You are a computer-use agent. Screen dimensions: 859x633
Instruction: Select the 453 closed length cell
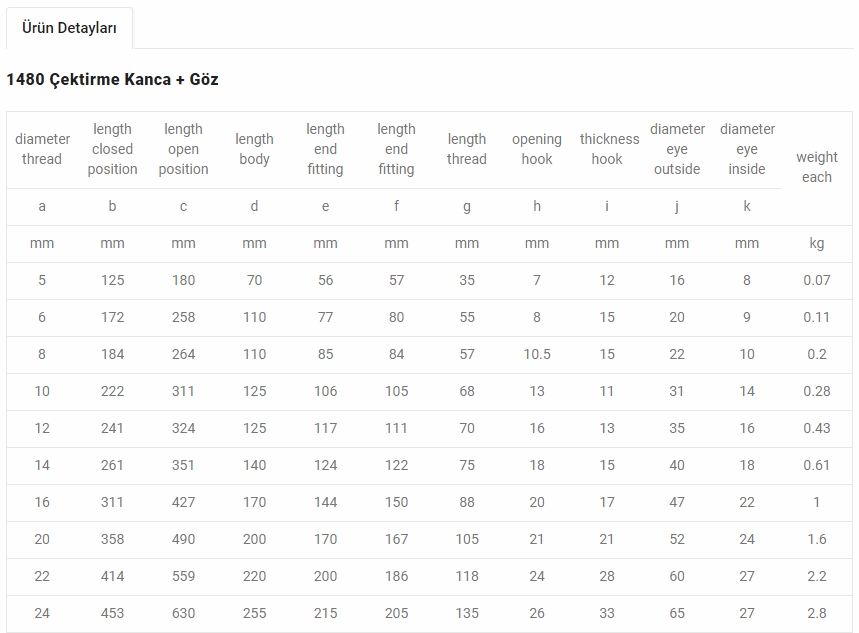(112, 613)
